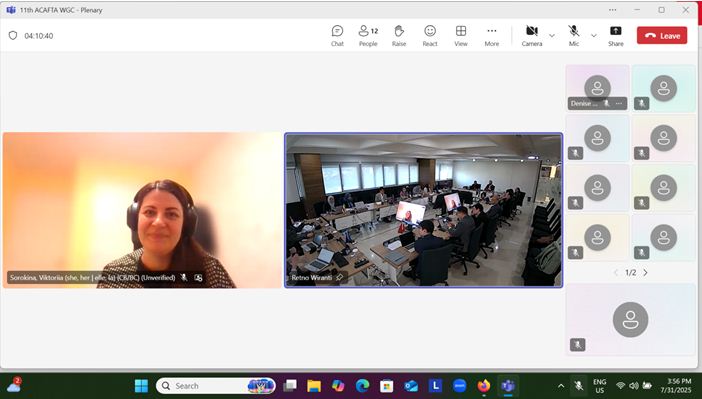Show hidden system tray icons
Screen dimensions: 702x399
(x=561, y=386)
